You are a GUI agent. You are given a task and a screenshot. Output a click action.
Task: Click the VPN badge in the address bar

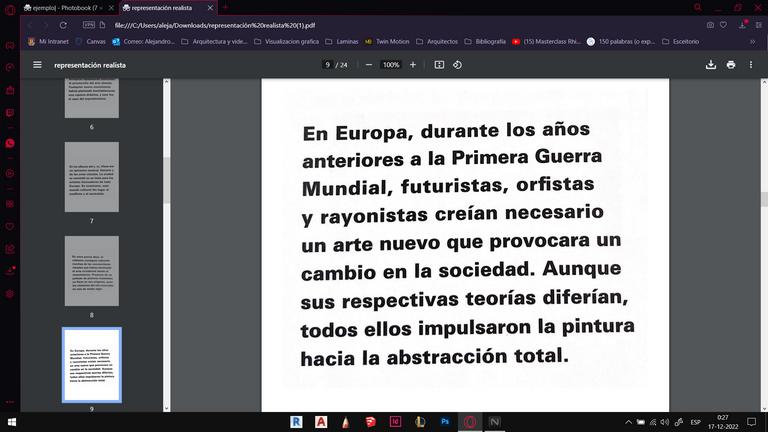click(89, 24)
